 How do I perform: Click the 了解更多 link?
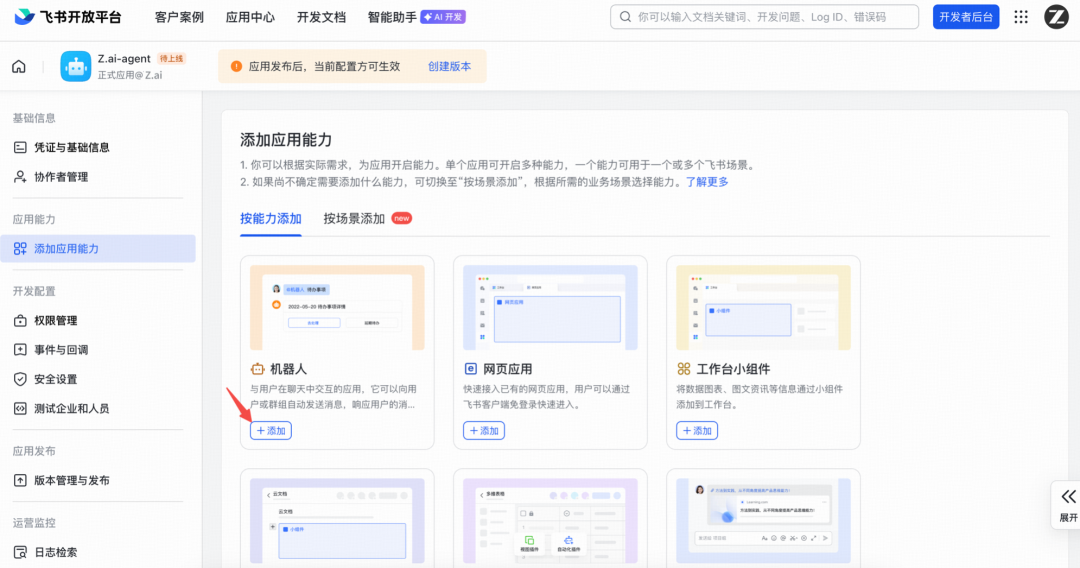coord(707,182)
